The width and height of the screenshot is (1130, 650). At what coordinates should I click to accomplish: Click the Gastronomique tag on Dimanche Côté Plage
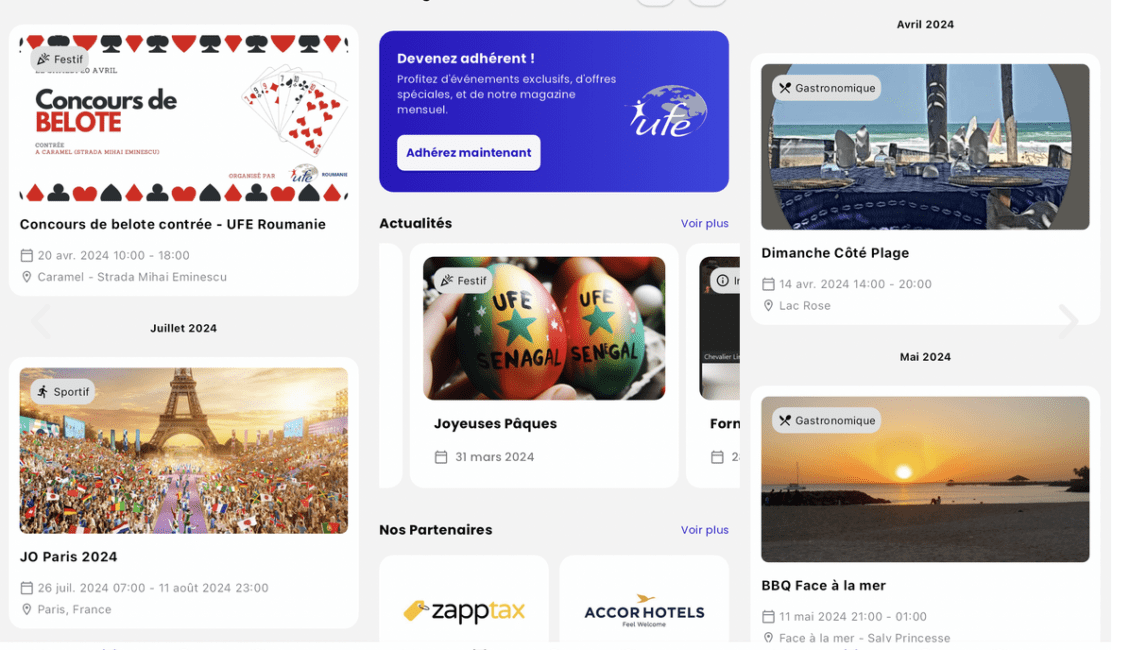(826, 88)
